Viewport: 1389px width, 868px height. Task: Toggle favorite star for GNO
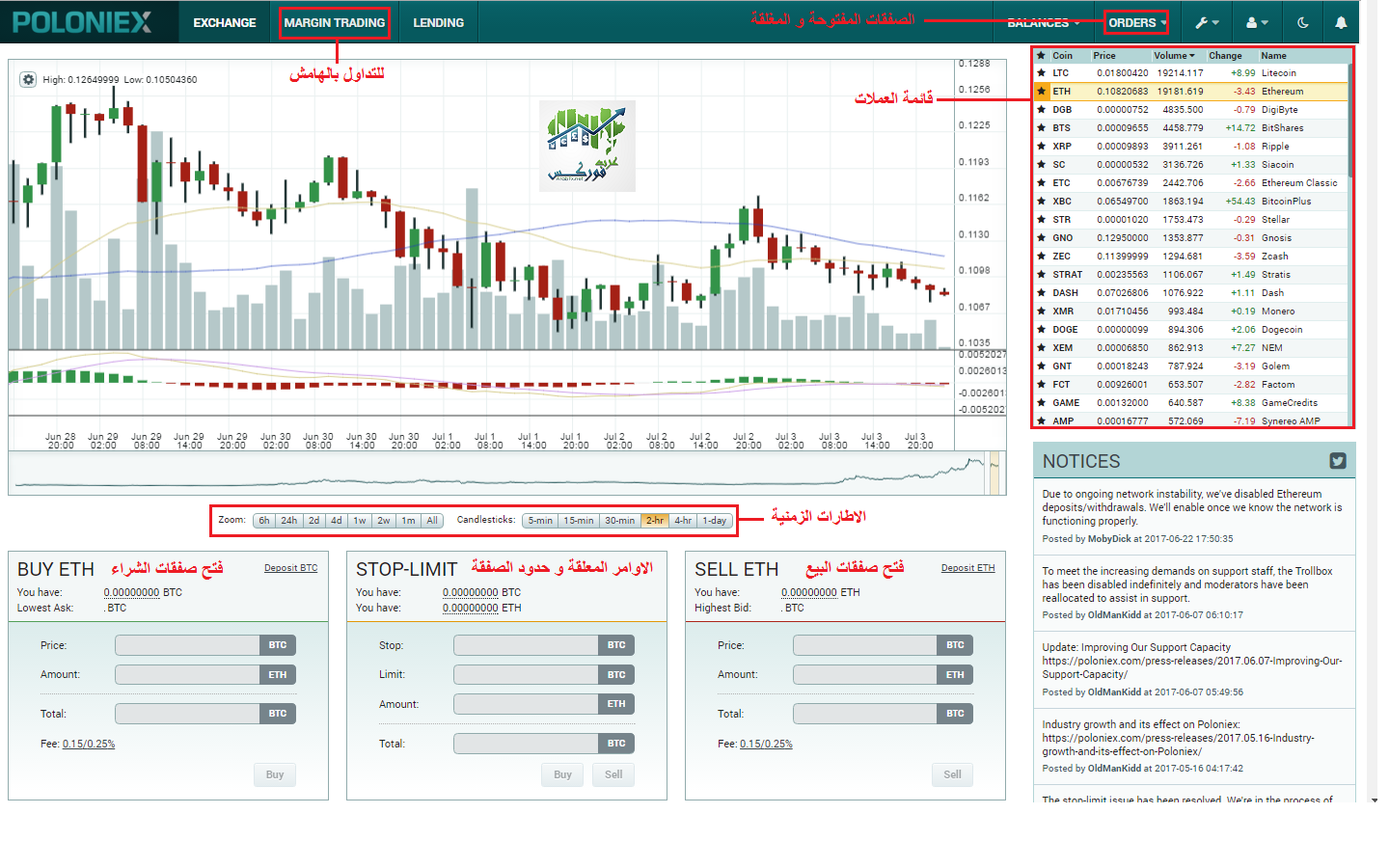point(1042,237)
